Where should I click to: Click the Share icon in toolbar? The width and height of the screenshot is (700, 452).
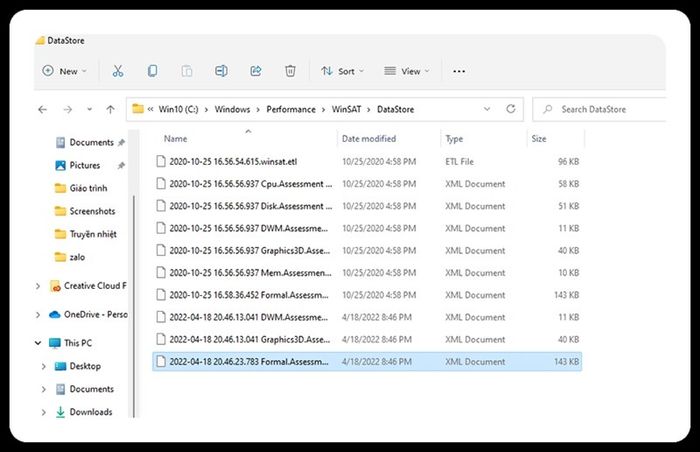(x=255, y=71)
